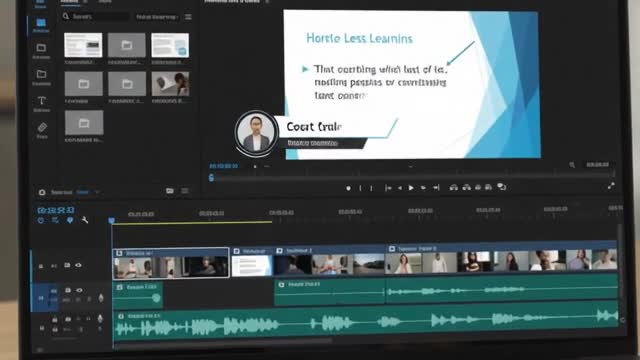Toggle lock icon on top video track
640x360 pixels.
pos(41,266)
